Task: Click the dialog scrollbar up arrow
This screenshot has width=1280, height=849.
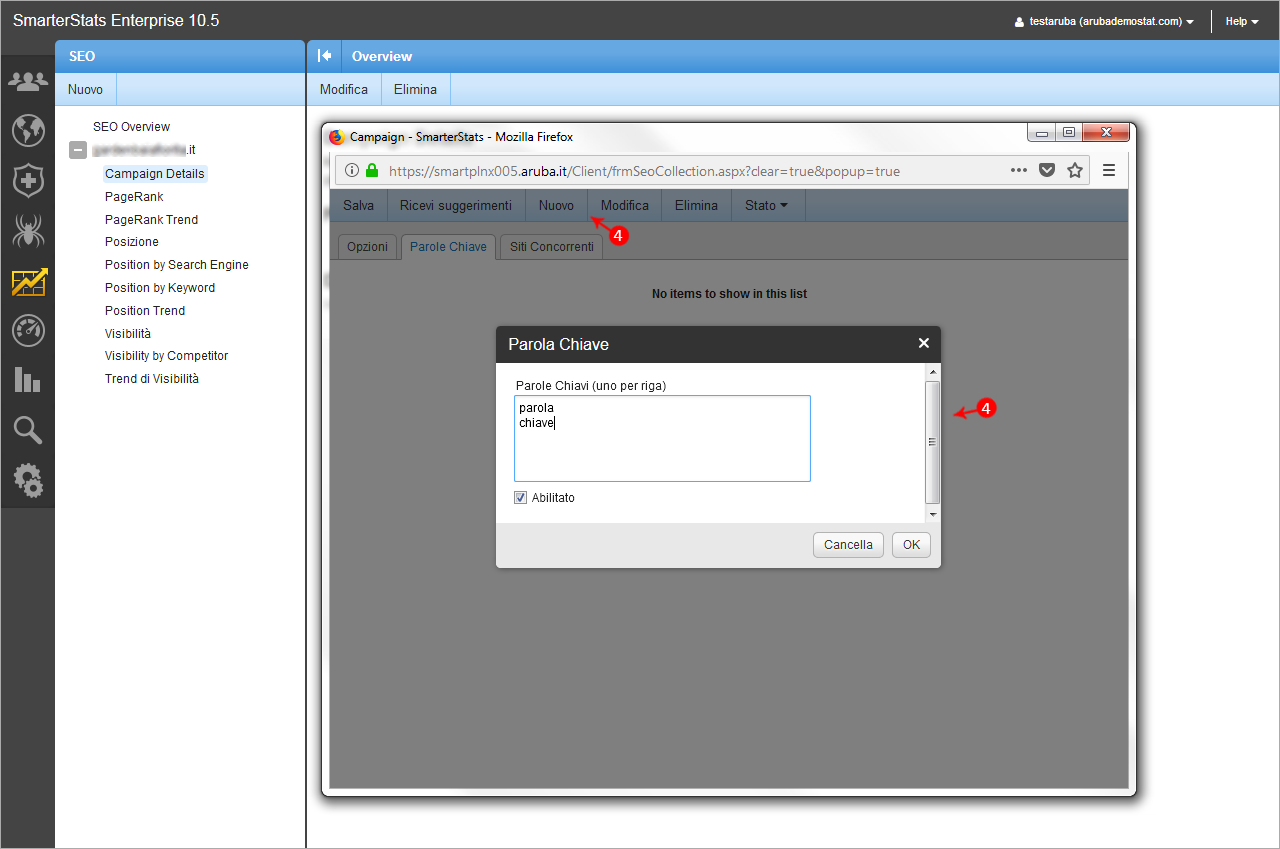Action: click(932, 371)
